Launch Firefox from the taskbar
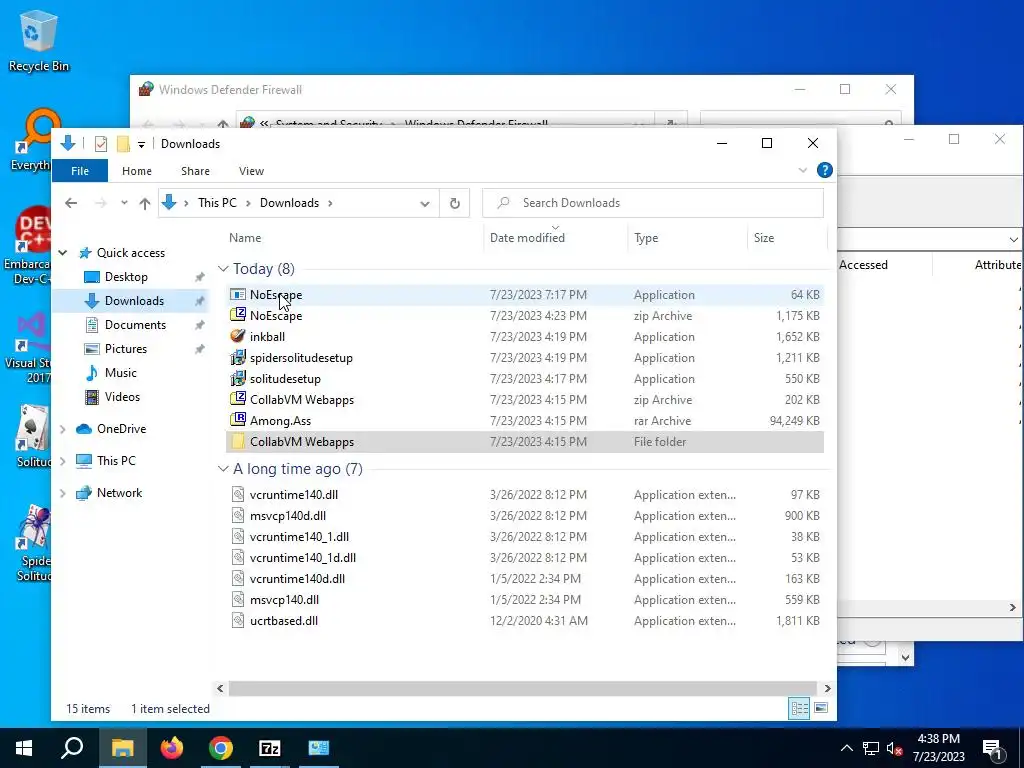 coord(172,748)
